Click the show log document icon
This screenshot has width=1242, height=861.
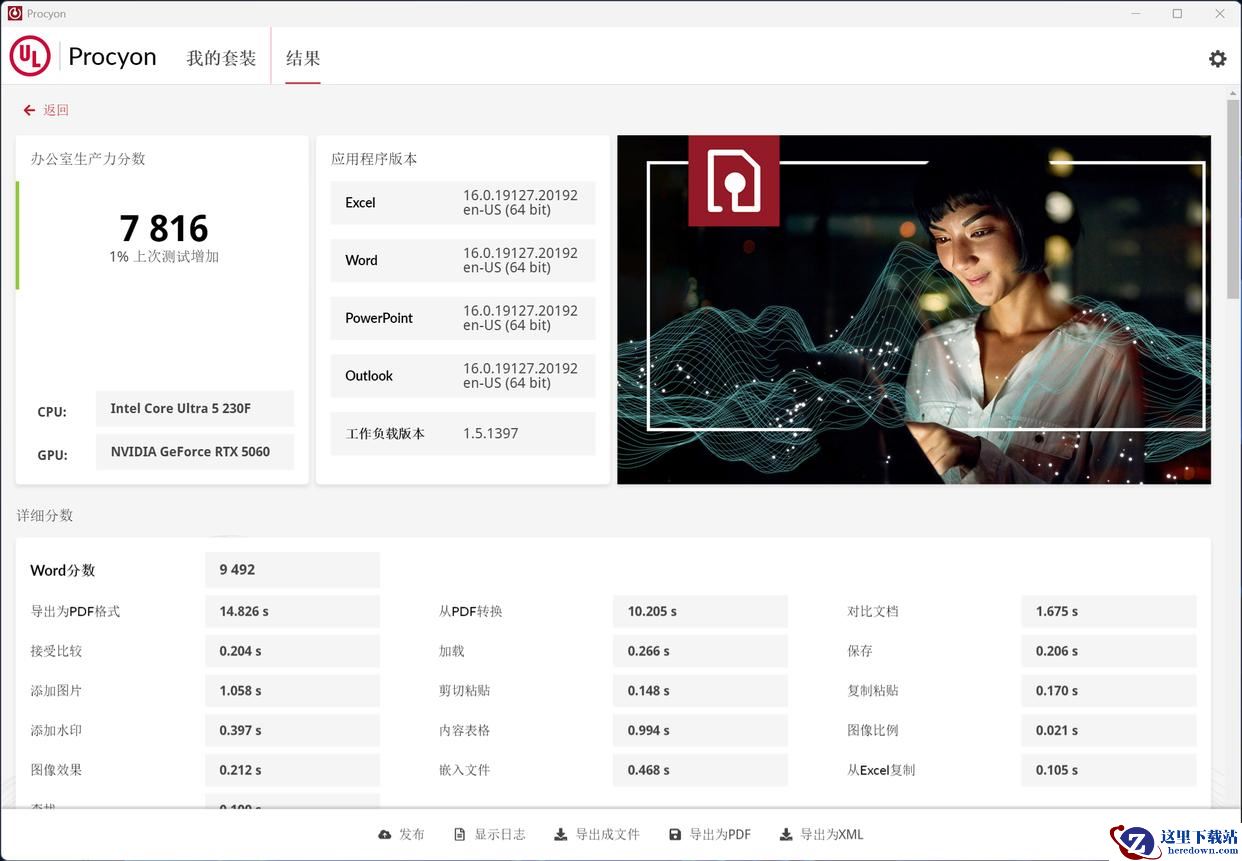click(460, 834)
